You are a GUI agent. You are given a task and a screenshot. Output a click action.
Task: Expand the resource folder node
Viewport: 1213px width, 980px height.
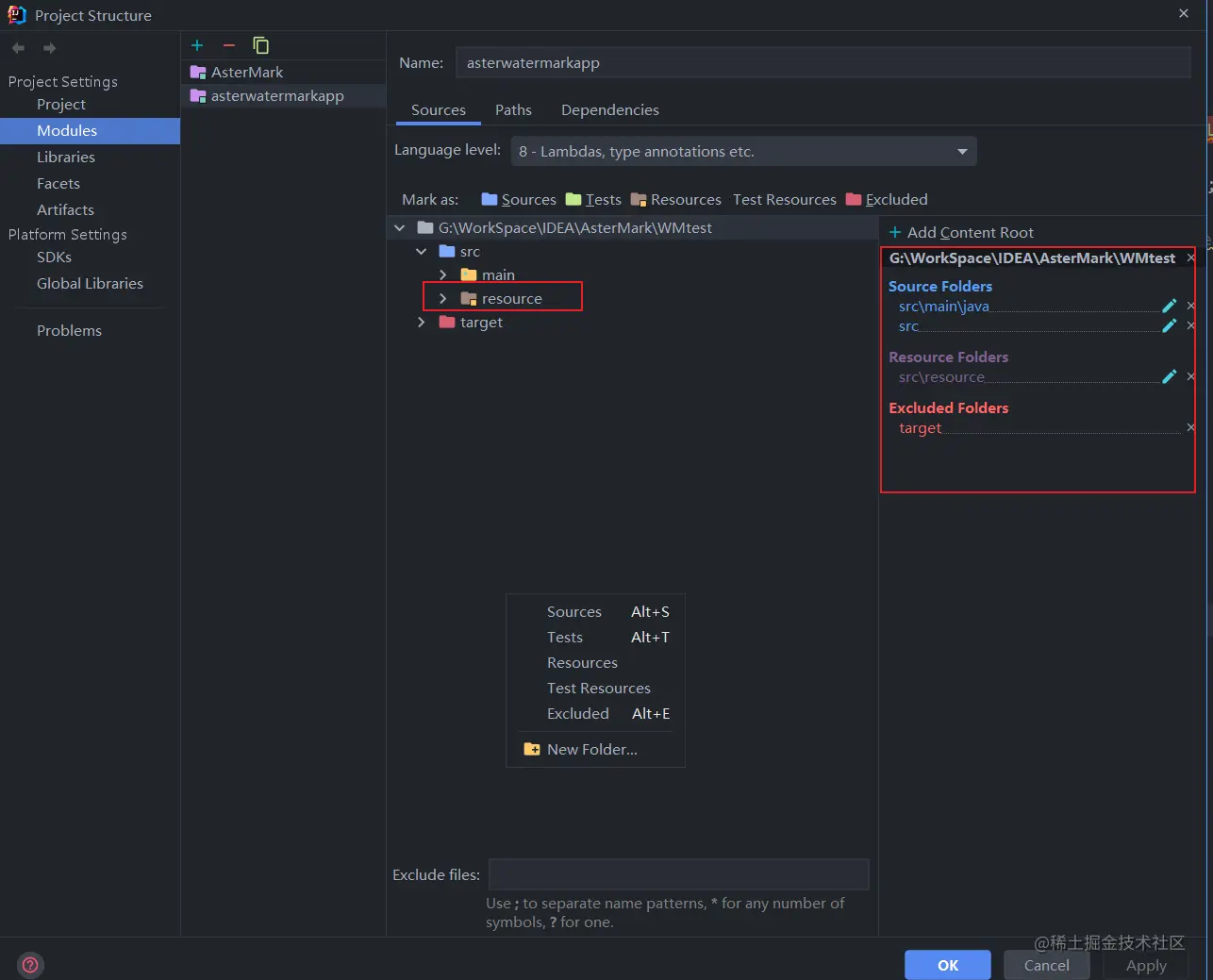click(443, 298)
